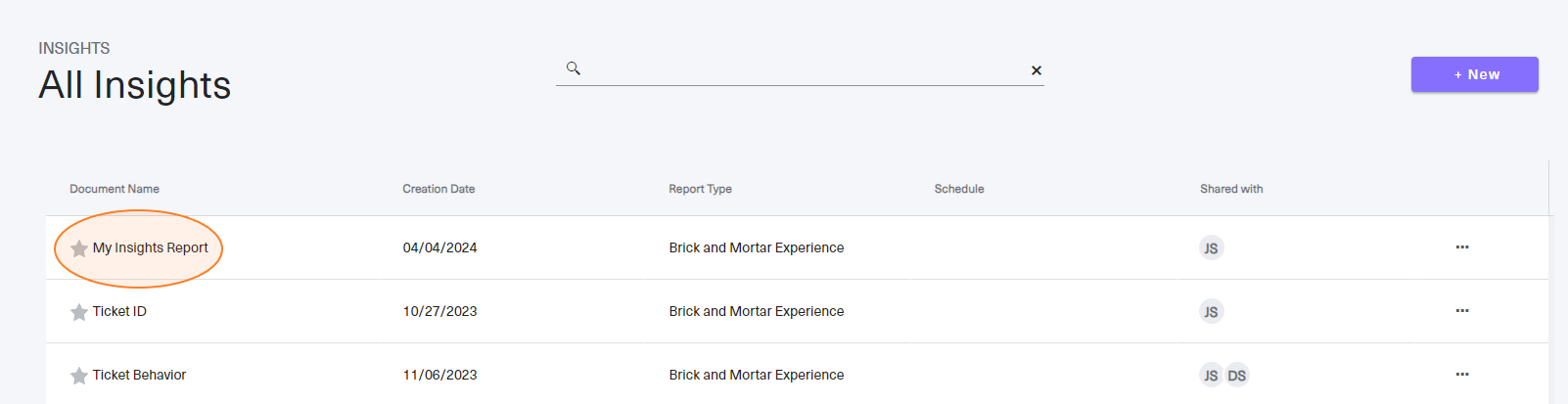
Task: Click the JS avatar on Ticket Behavior row
Action: click(1212, 376)
